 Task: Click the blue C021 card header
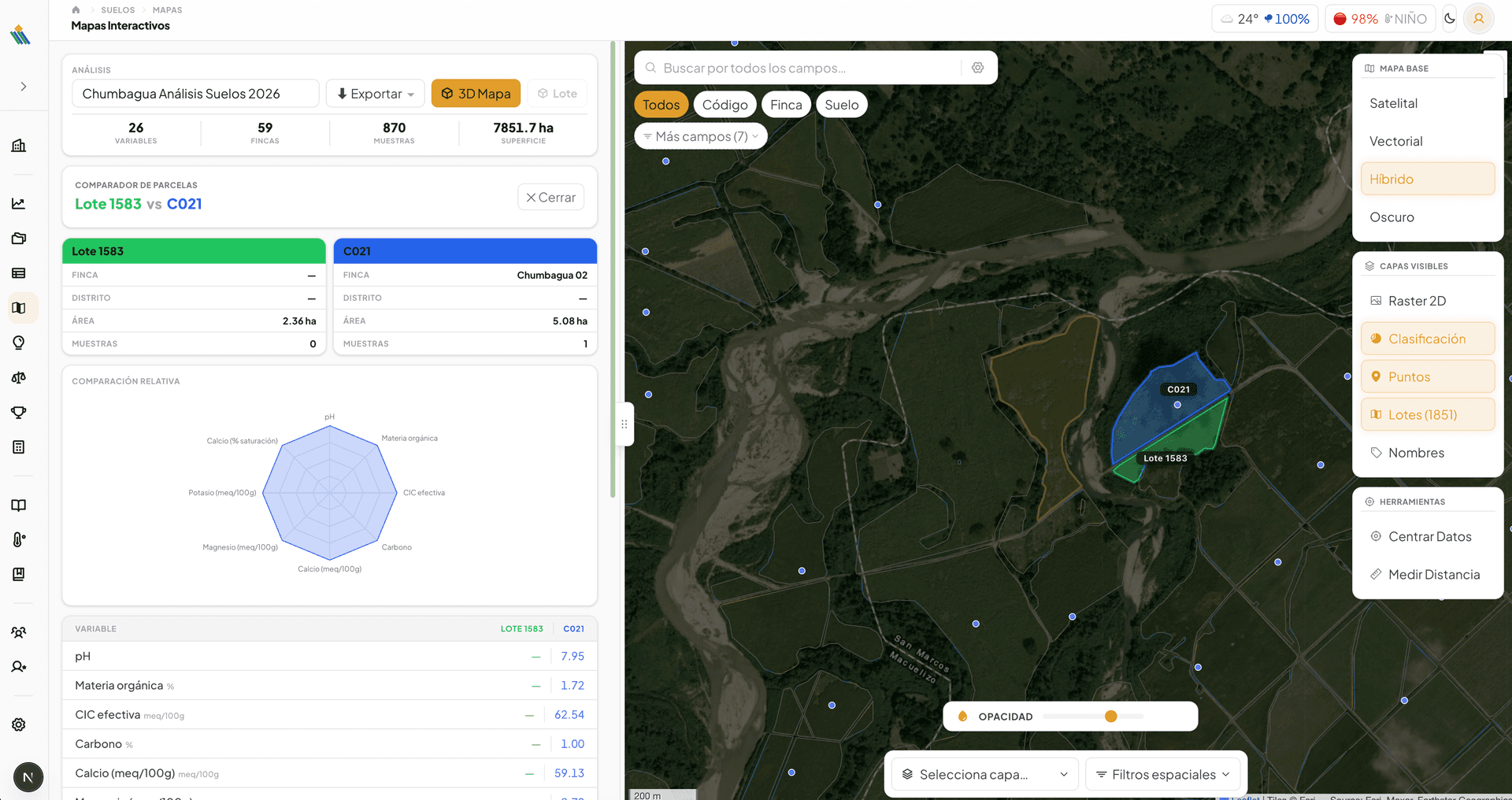point(465,251)
